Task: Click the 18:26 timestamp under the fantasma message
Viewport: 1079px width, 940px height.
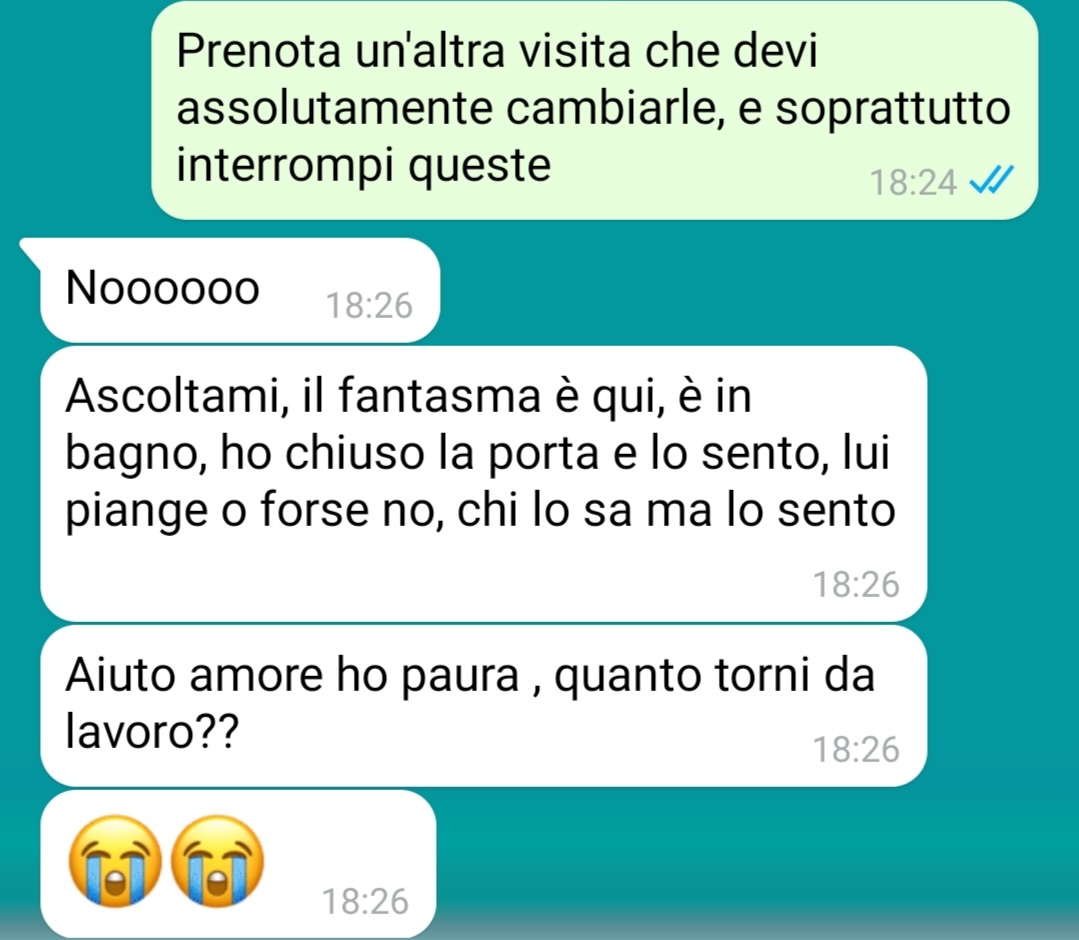Action: coord(857,584)
